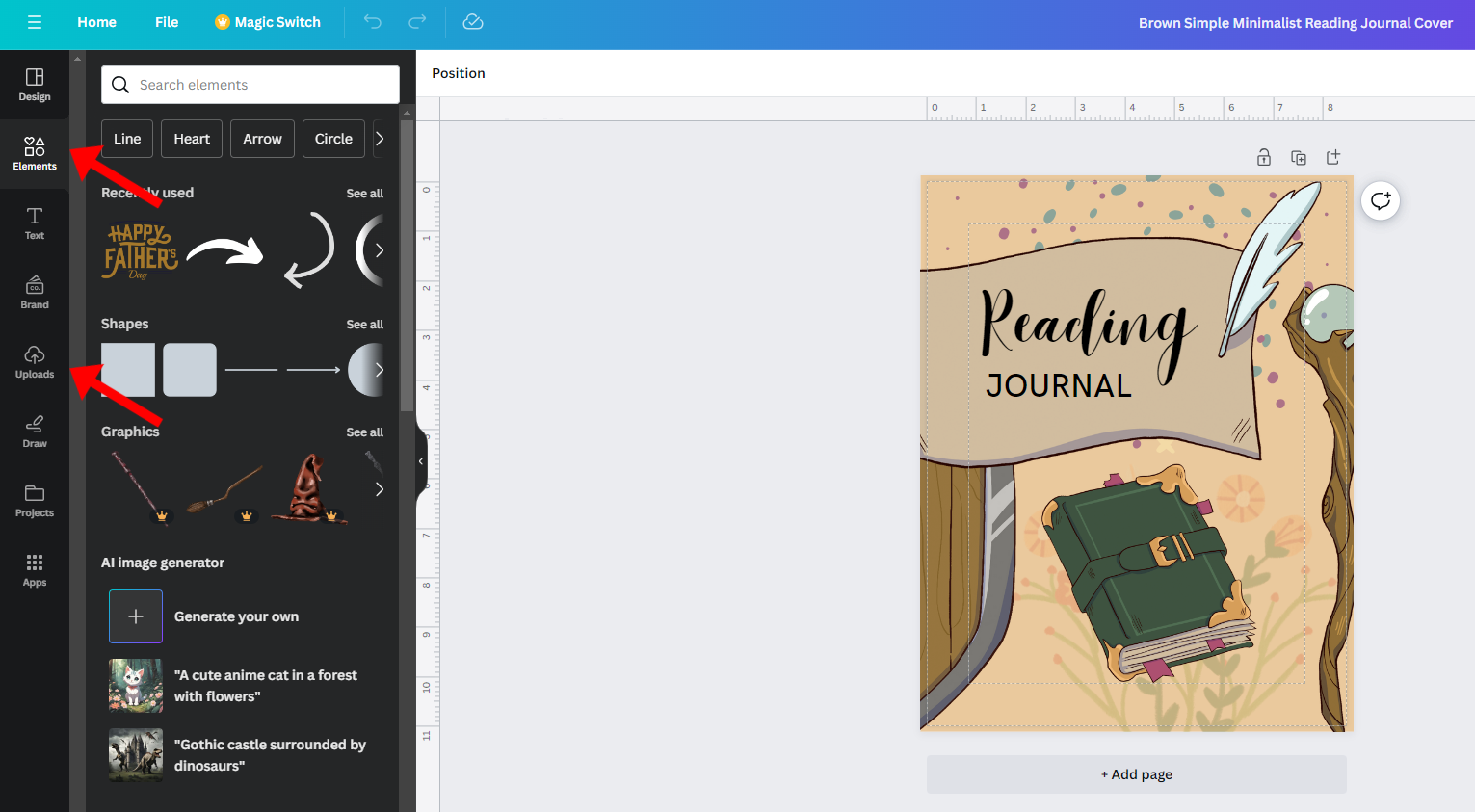Click the + Add page button

click(x=1137, y=774)
